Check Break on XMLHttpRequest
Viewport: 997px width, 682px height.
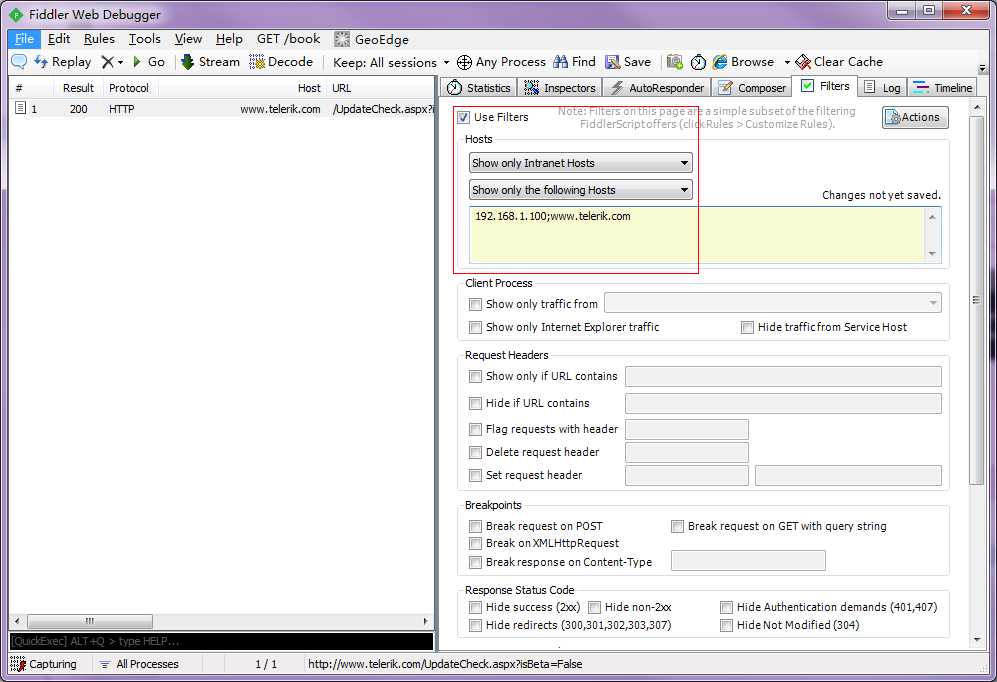click(x=475, y=543)
